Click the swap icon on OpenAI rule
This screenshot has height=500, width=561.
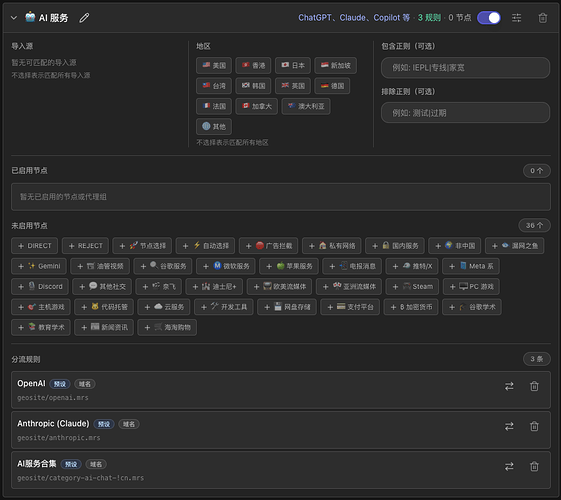(509, 386)
